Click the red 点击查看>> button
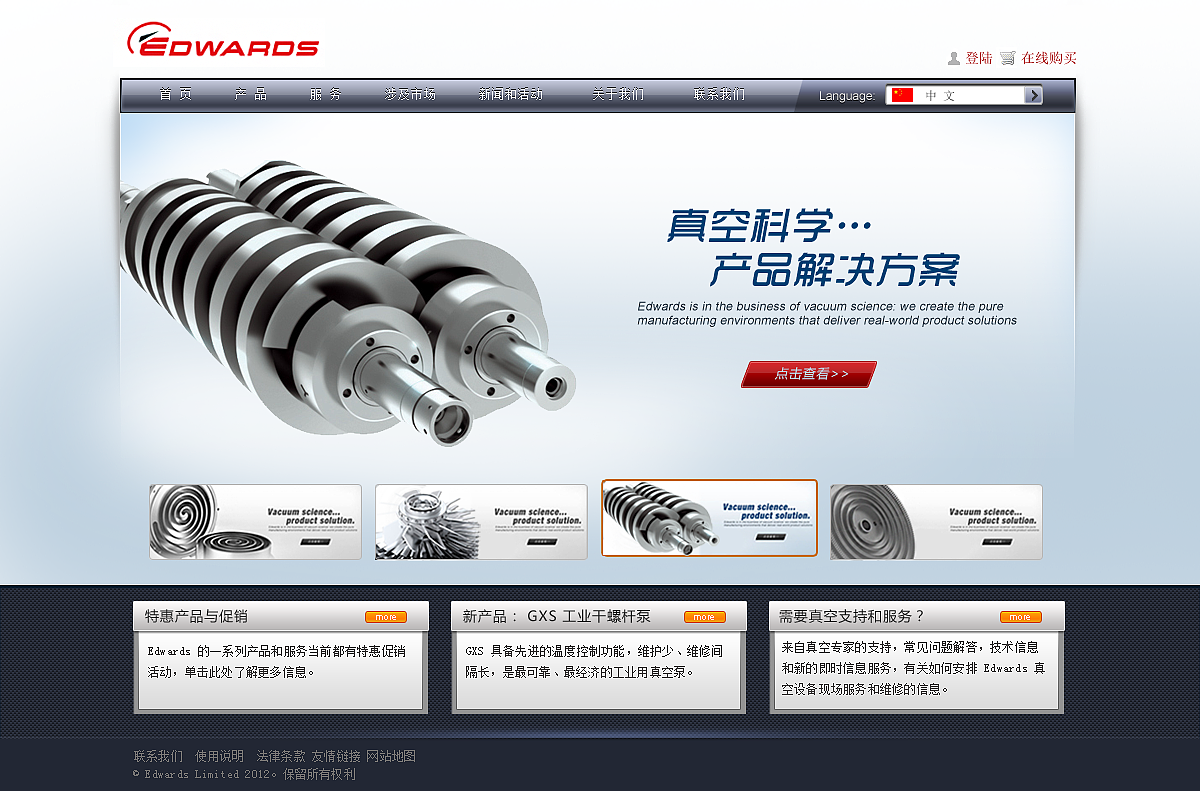The height and width of the screenshot is (791, 1200). (x=809, y=374)
